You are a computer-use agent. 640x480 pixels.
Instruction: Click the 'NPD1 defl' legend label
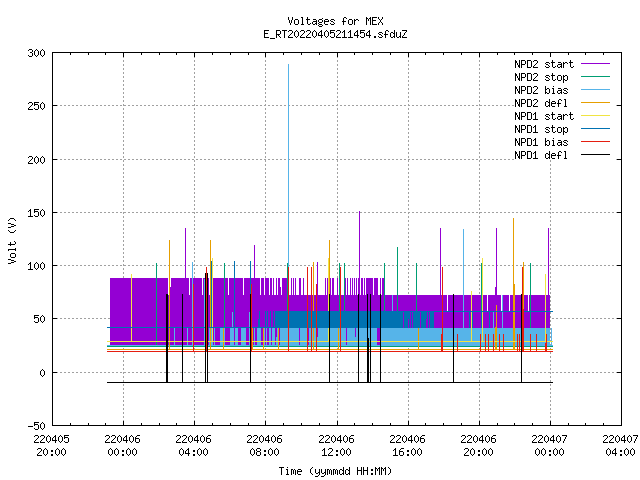click(x=541, y=156)
